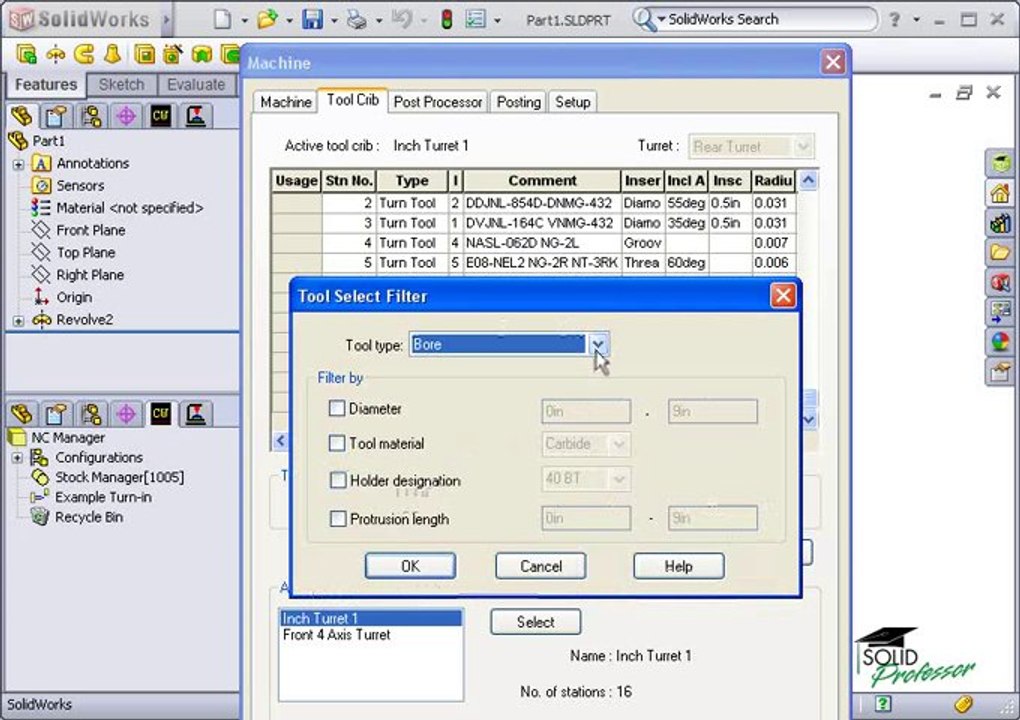The width and height of the screenshot is (1020, 720).
Task: Switch to the Posting tab
Action: point(518,102)
